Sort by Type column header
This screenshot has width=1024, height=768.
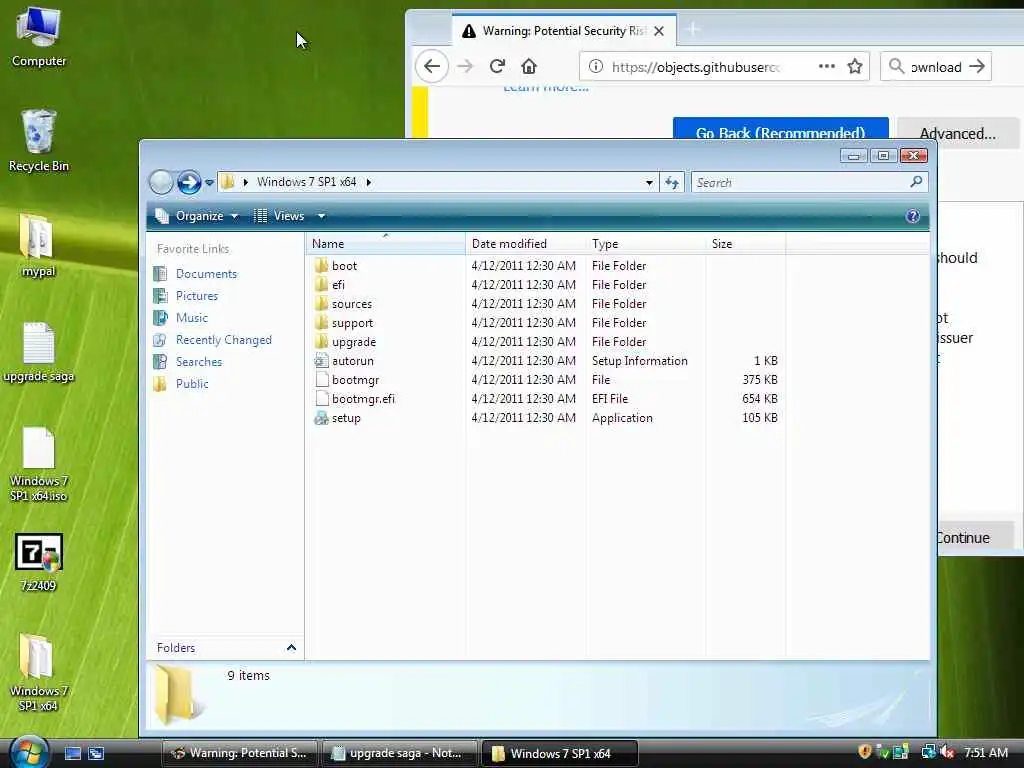pos(645,244)
